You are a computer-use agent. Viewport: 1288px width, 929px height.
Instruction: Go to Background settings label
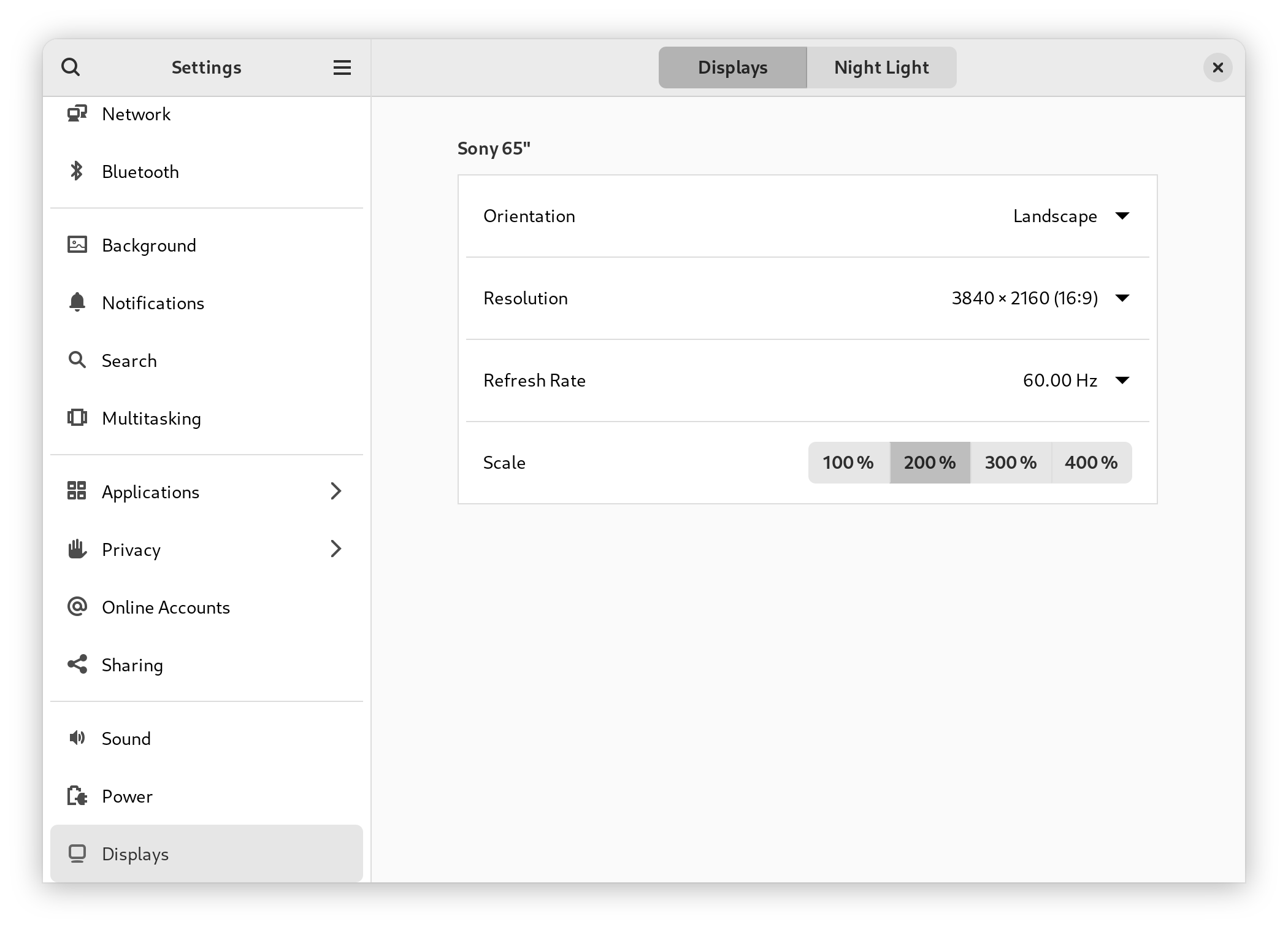pos(149,245)
